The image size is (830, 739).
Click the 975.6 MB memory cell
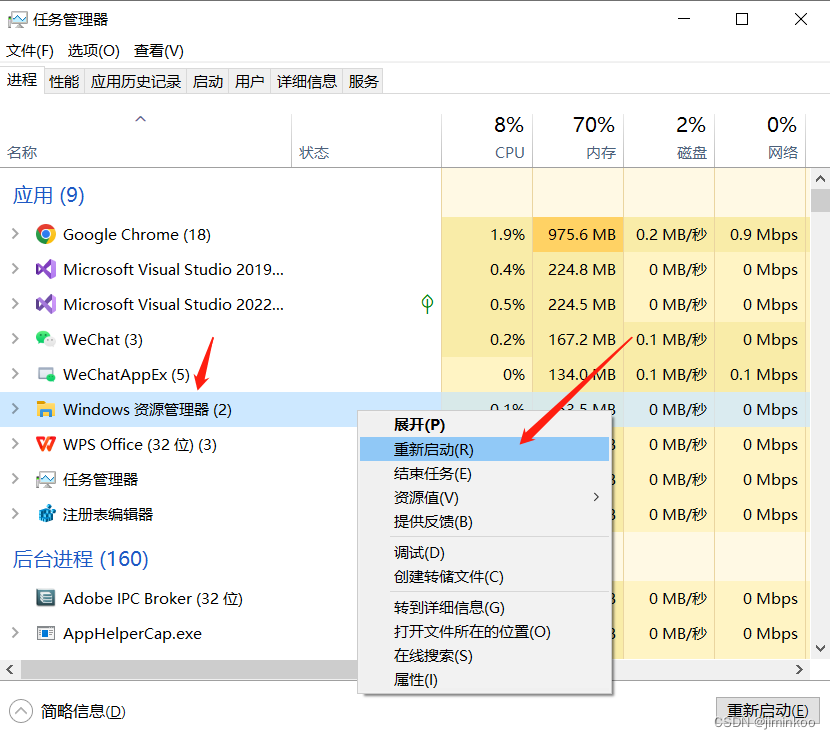tap(578, 234)
